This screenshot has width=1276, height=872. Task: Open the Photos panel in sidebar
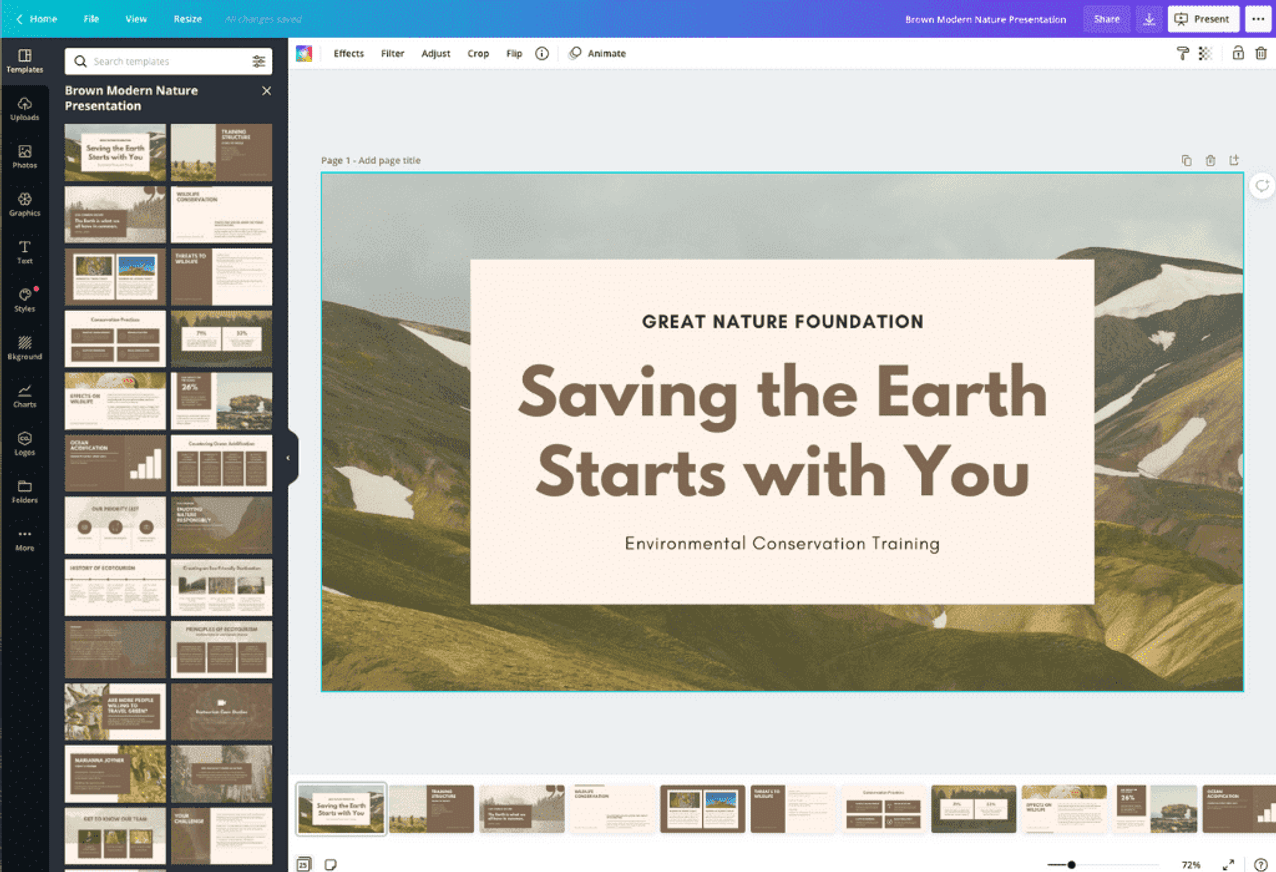[x=25, y=156]
